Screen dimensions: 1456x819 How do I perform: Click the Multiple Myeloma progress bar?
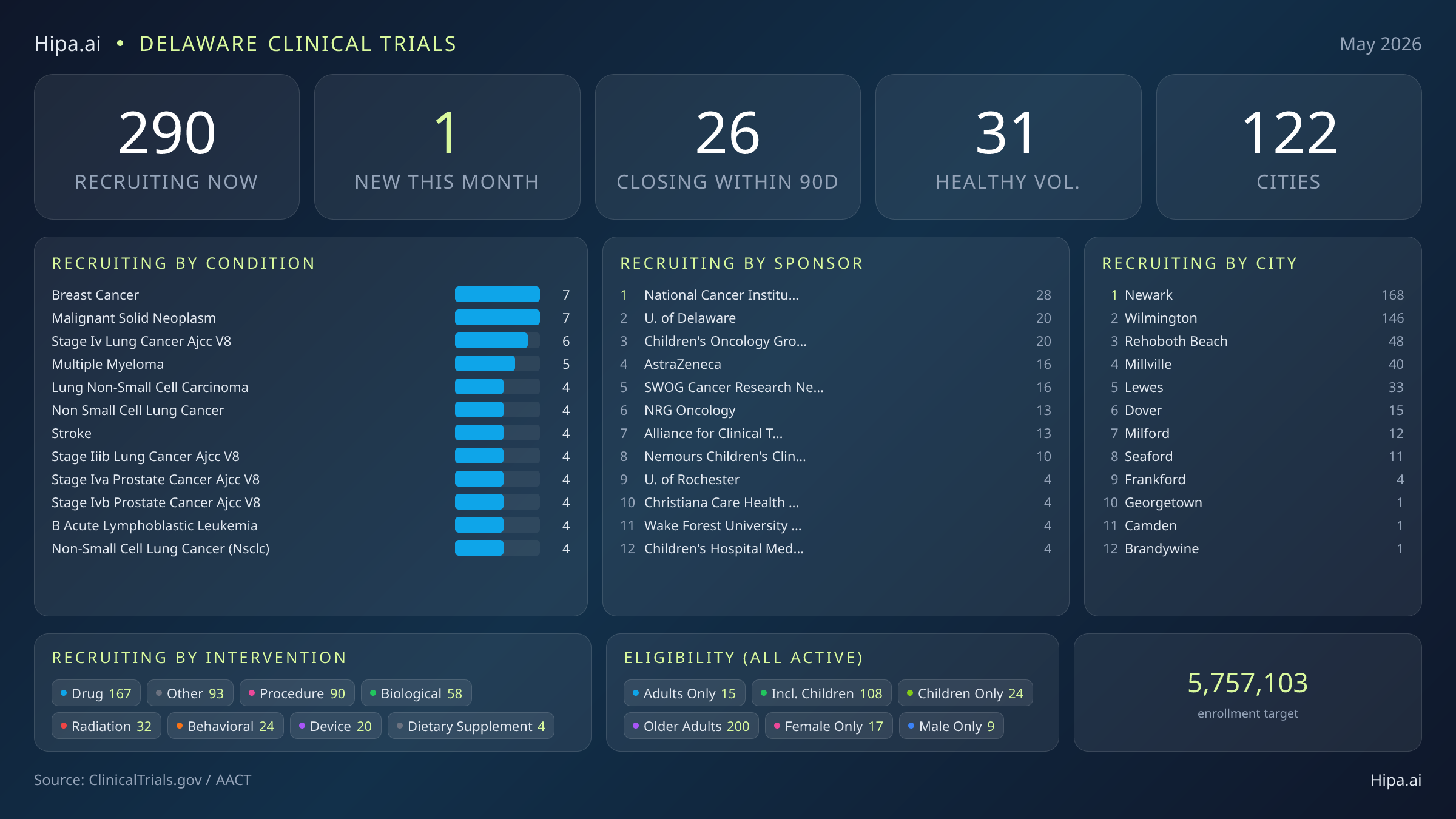coord(497,364)
